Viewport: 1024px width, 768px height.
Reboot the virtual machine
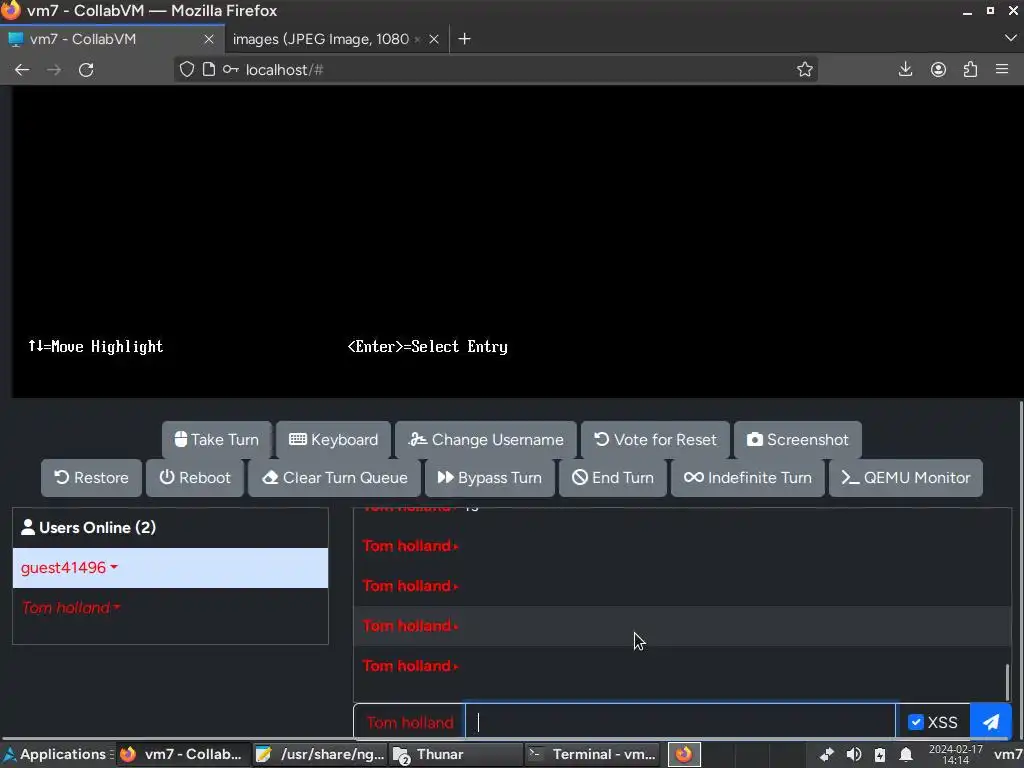tap(195, 477)
